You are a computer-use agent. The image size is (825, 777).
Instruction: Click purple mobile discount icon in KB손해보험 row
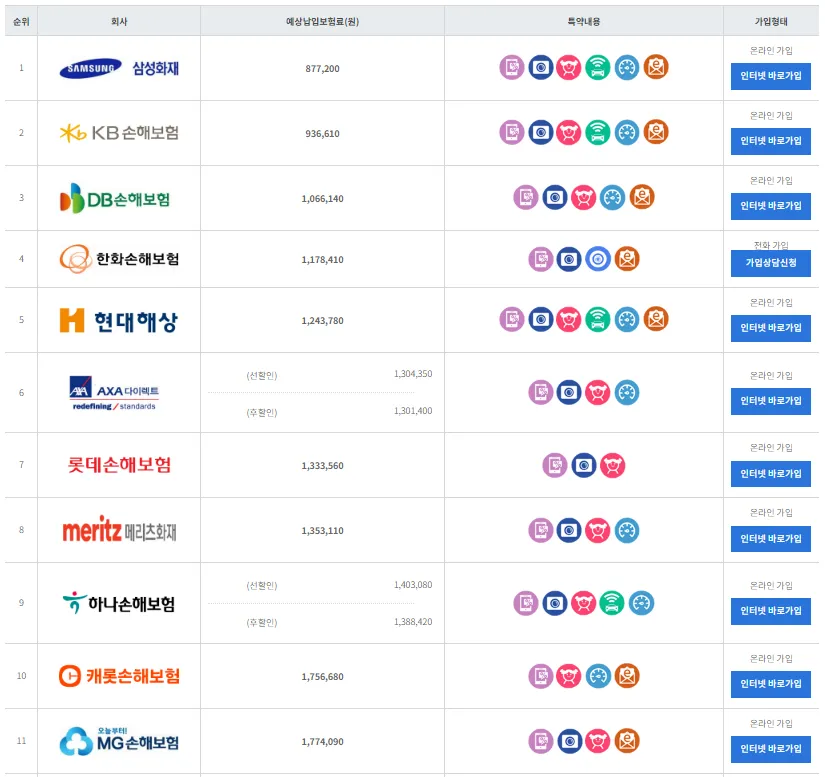click(x=511, y=133)
